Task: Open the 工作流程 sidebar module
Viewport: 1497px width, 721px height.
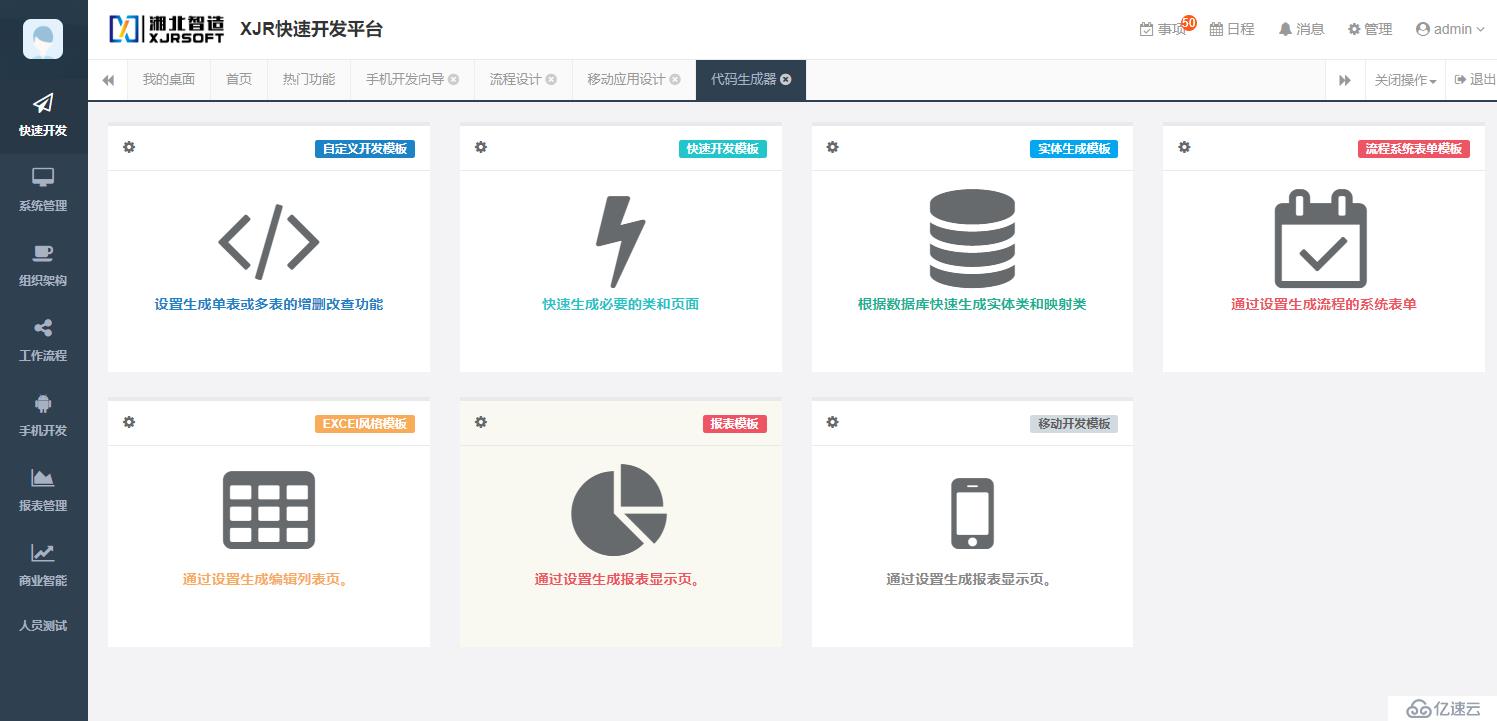Action: pyautogui.click(x=43, y=341)
